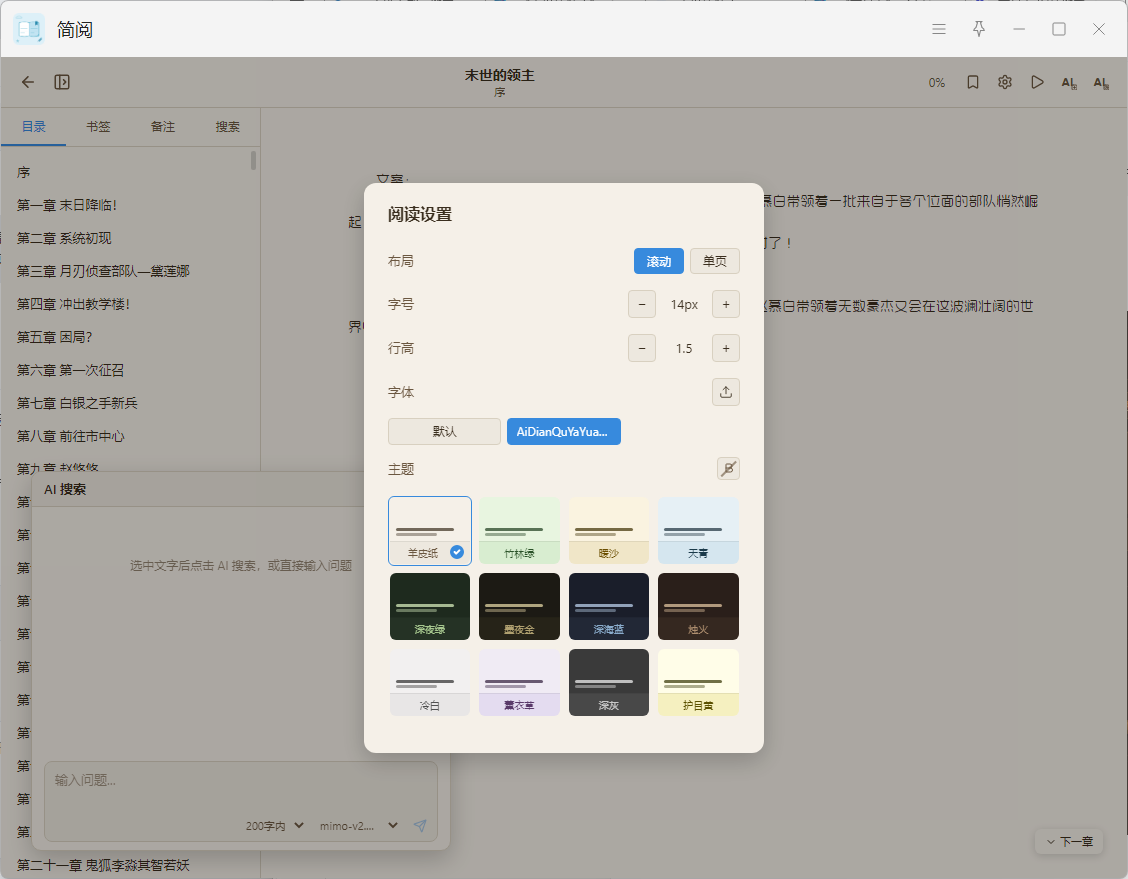Image resolution: width=1128 pixels, height=879 pixels.
Task: Open the 200字内 length dropdown
Action: pos(275,826)
